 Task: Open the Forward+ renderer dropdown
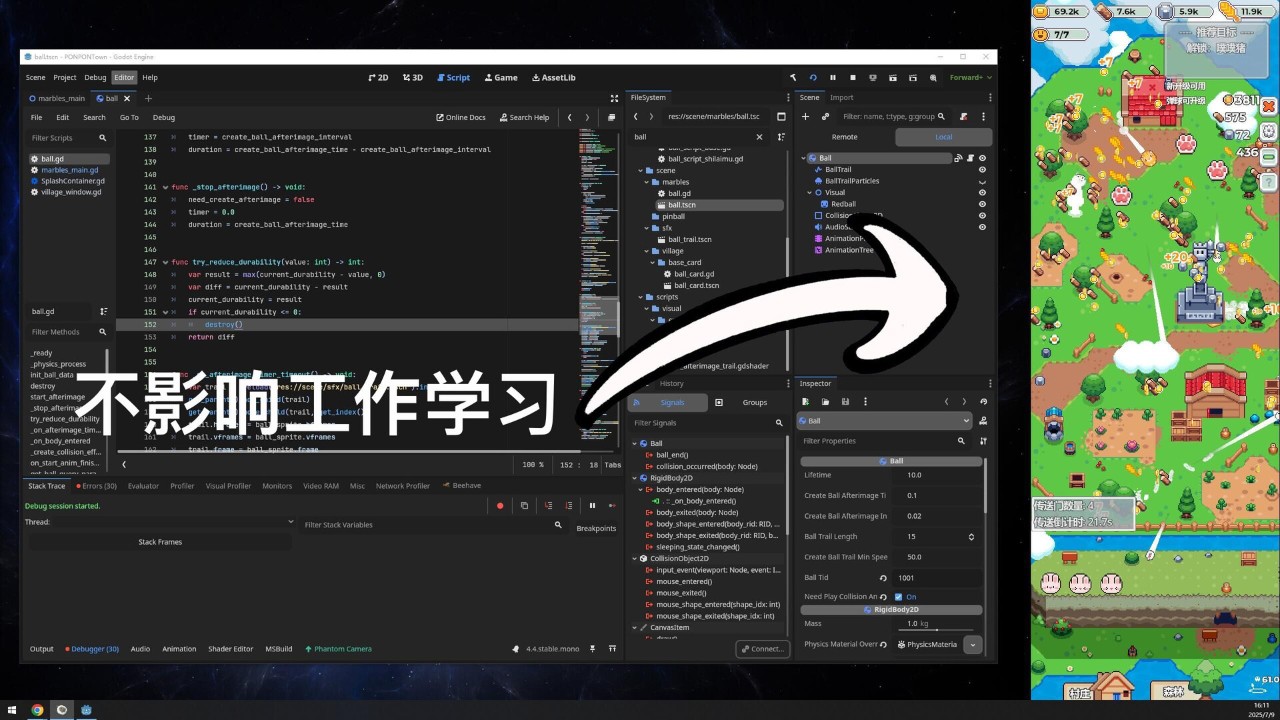[x=970, y=77]
